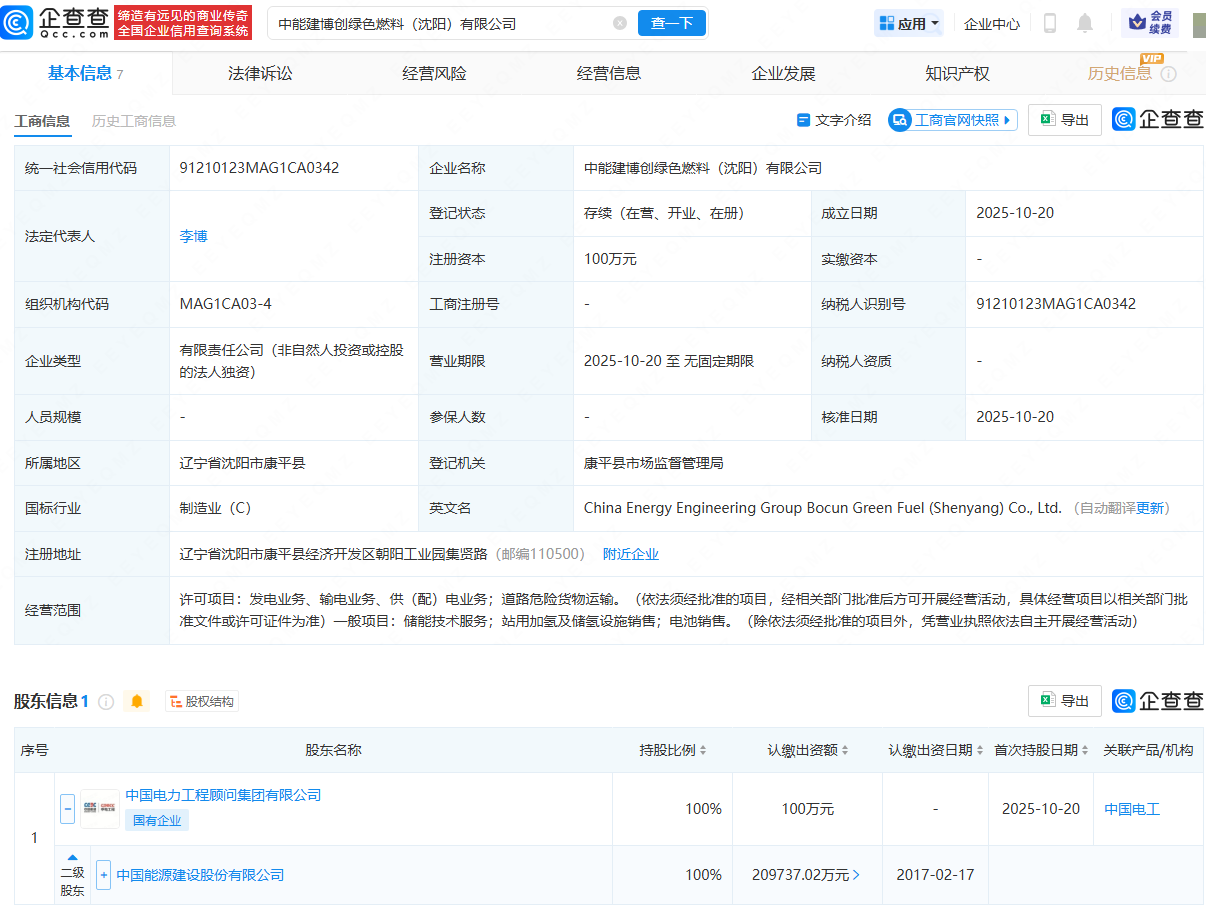Screen dimensions: 1206x906
Task: Collapse 中国电力工程顾问集团 shareholder row
Action: 66,808
